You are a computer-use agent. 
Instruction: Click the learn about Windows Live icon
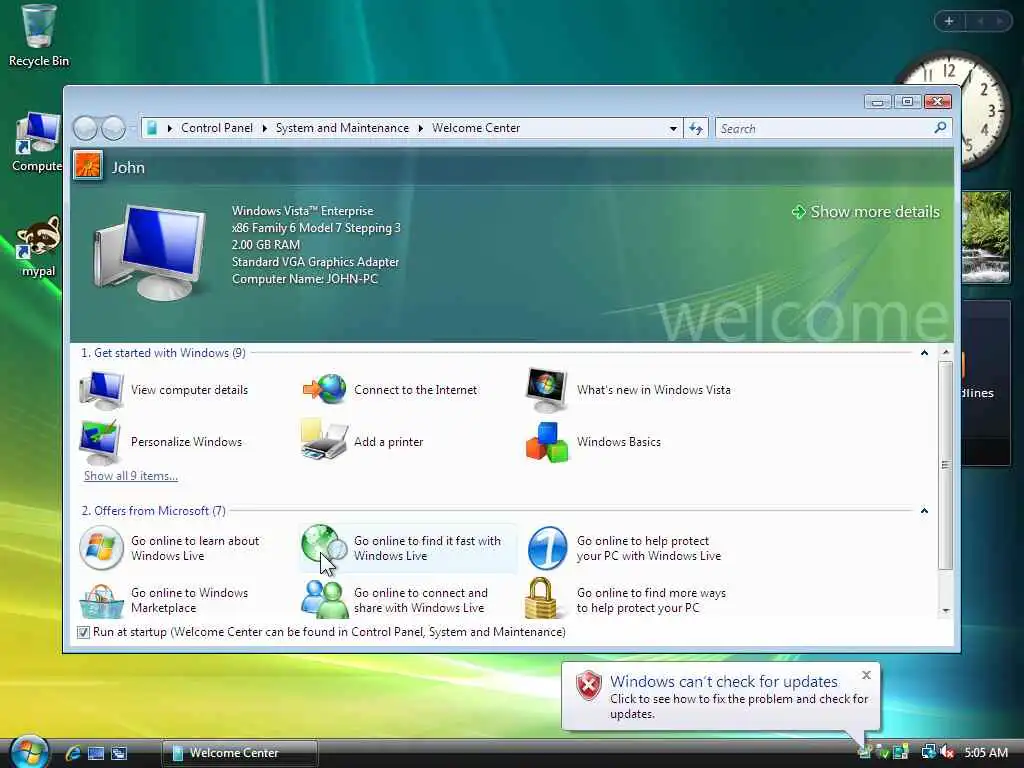tap(101, 548)
